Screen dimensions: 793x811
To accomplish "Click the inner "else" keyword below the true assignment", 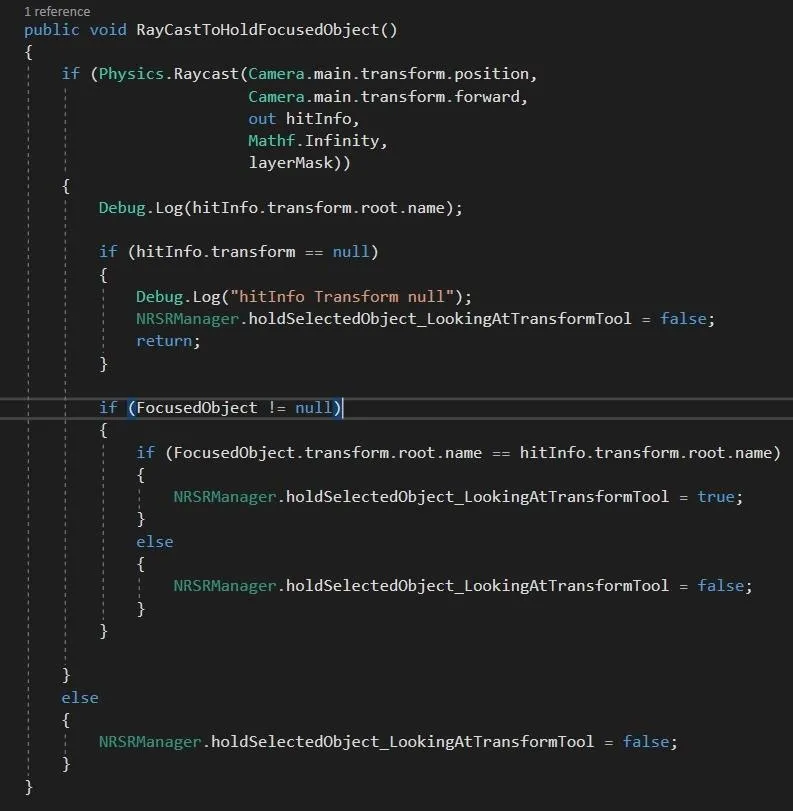I will pos(155,542).
